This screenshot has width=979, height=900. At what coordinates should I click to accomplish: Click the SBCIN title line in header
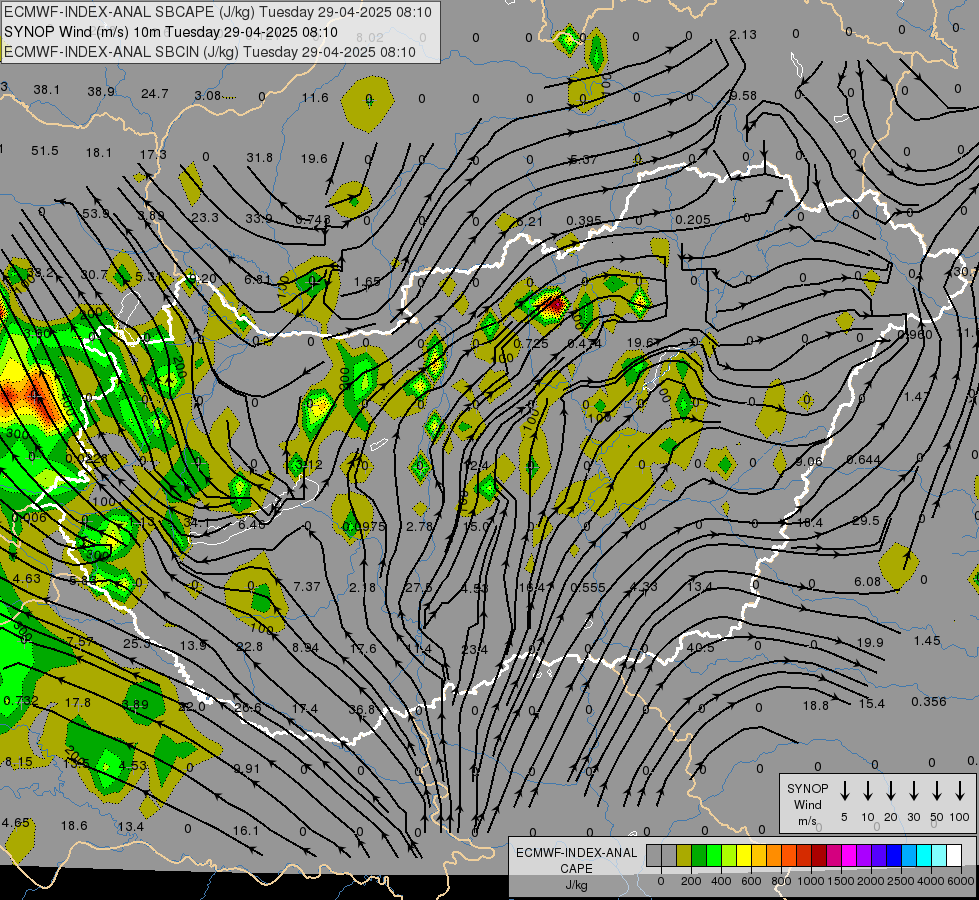coord(210,52)
